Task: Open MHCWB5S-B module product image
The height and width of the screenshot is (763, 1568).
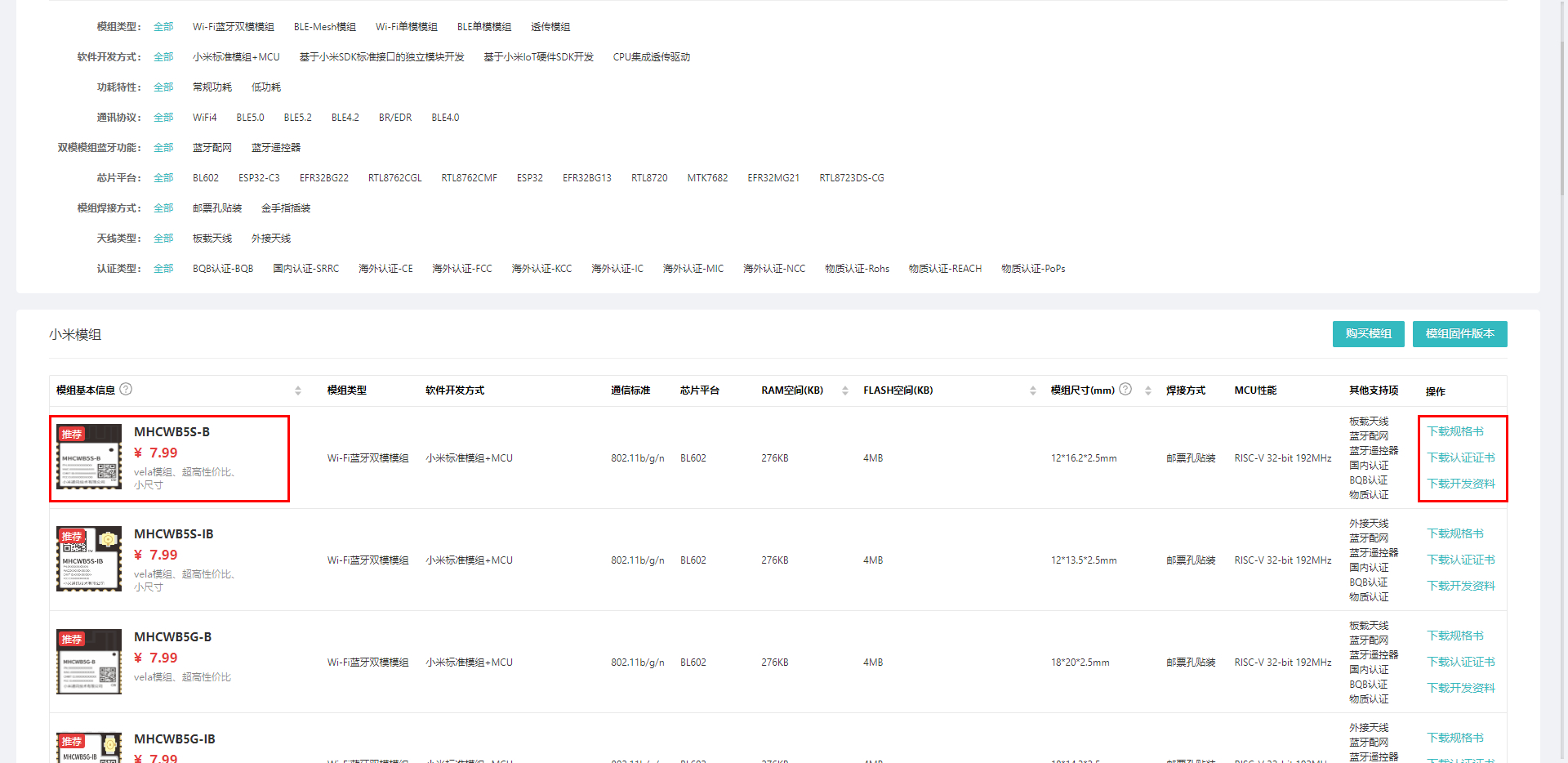Action: (x=89, y=457)
